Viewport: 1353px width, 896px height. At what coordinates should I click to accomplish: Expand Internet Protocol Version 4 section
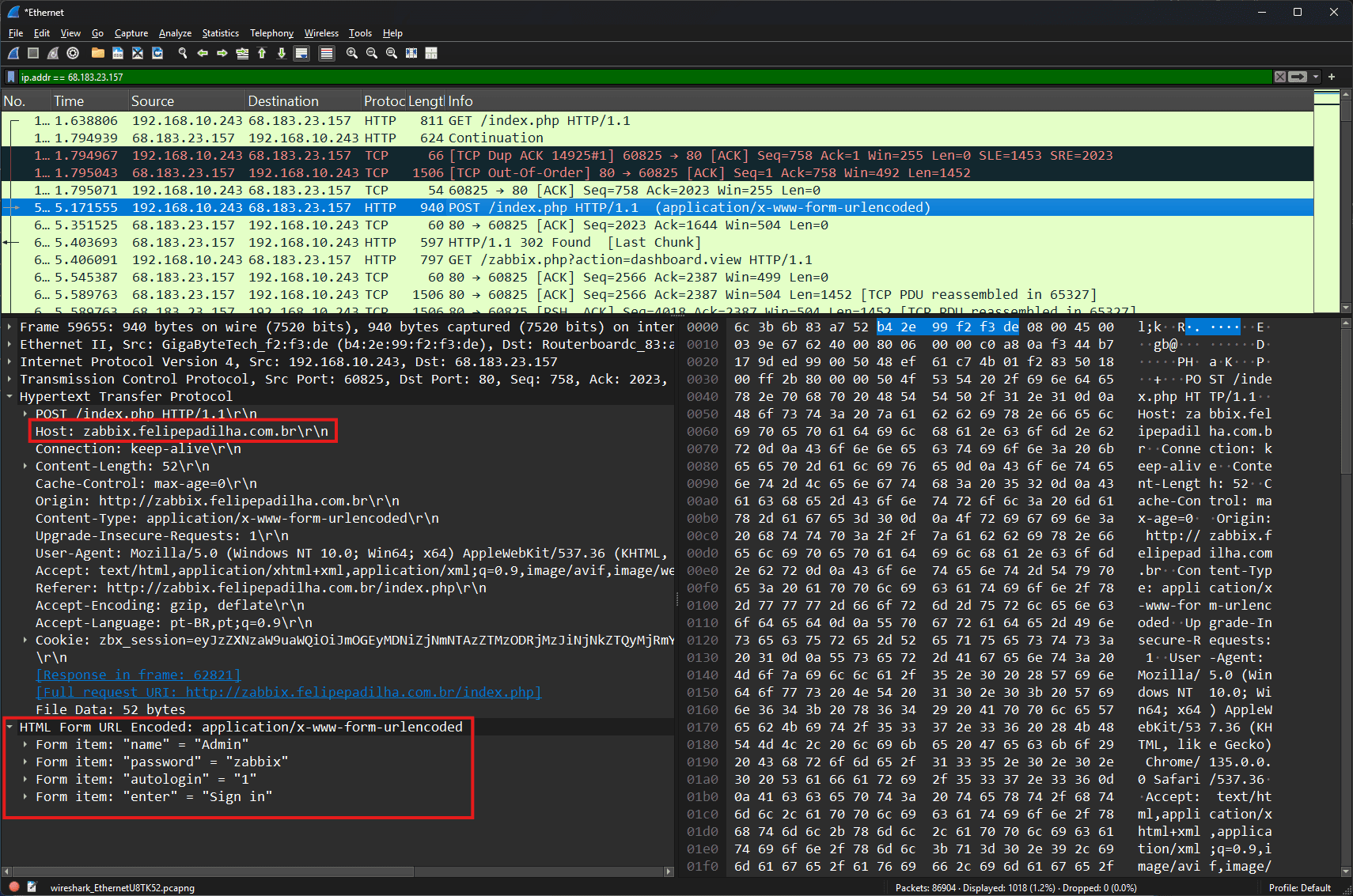pos(9,361)
